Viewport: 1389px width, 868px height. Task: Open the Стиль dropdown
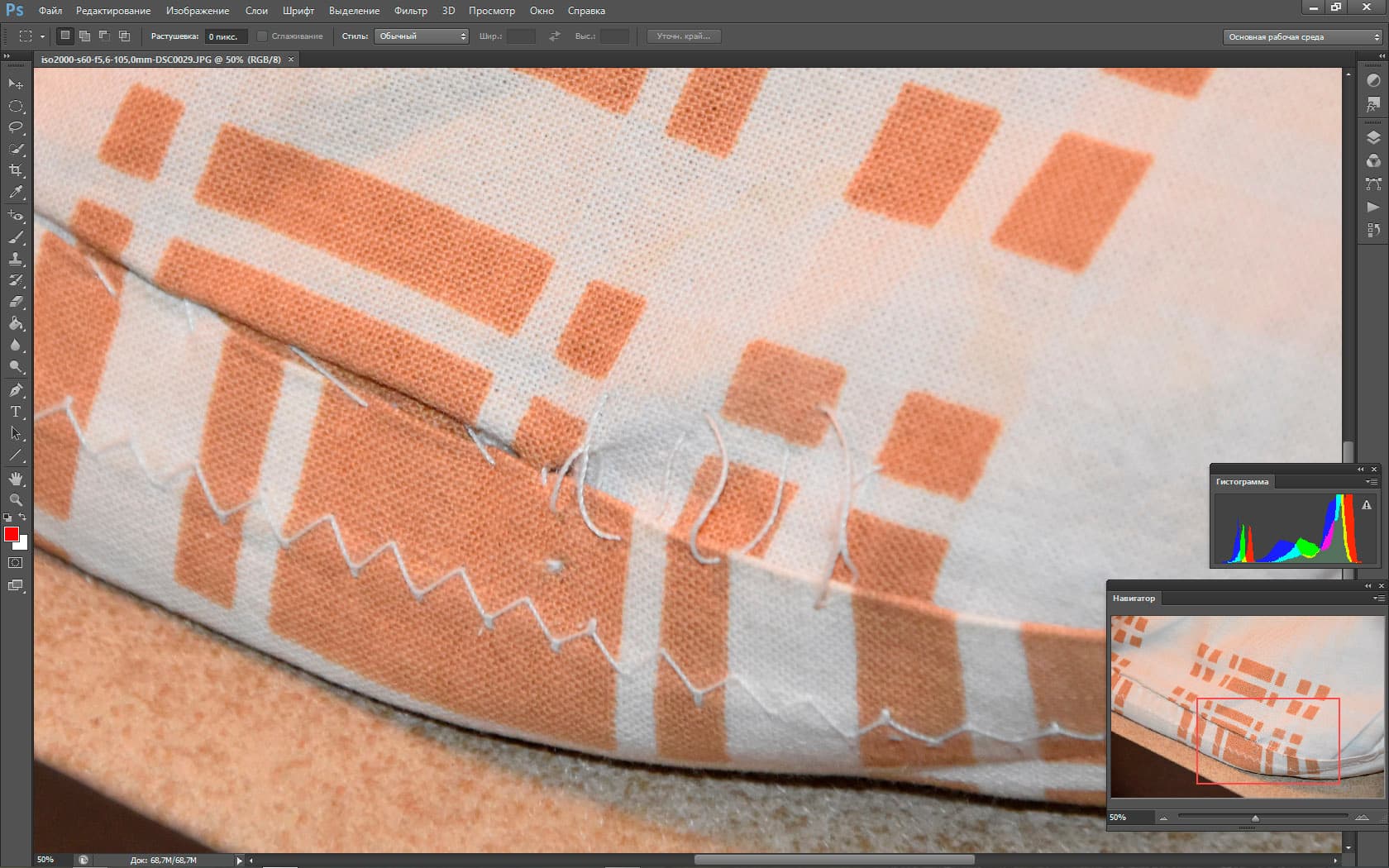coord(422,36)
